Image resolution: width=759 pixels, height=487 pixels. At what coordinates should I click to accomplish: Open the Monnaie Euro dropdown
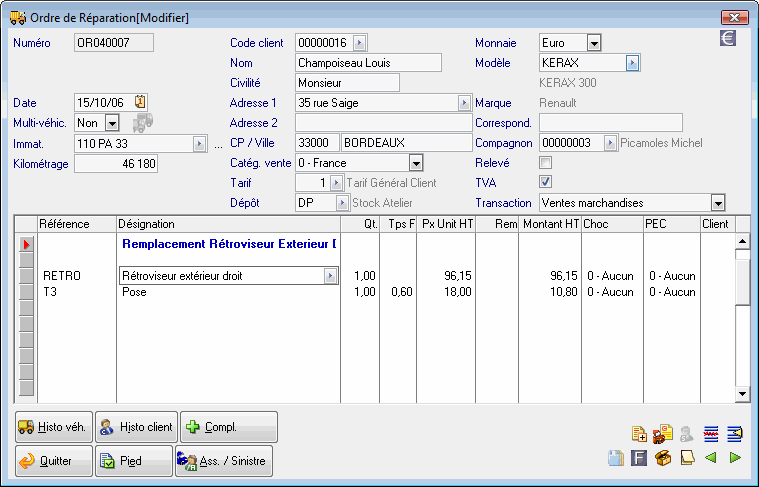593,43
